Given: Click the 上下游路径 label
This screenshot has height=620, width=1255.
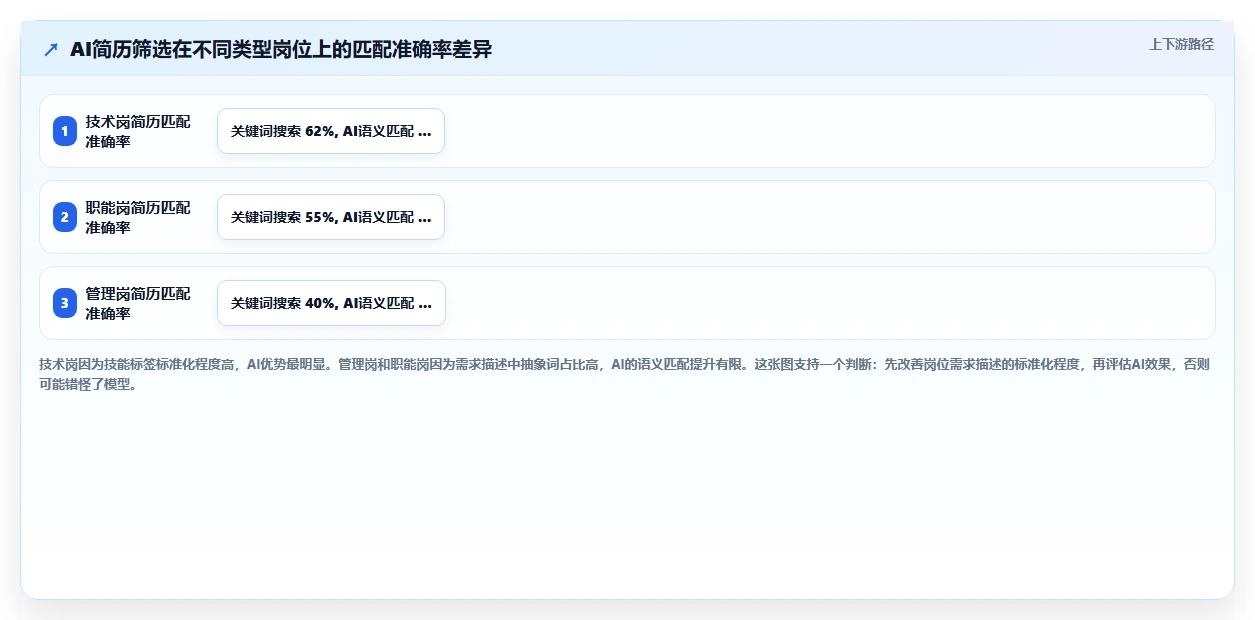Looking at the screenshot, I should [x=1181, y=44].
